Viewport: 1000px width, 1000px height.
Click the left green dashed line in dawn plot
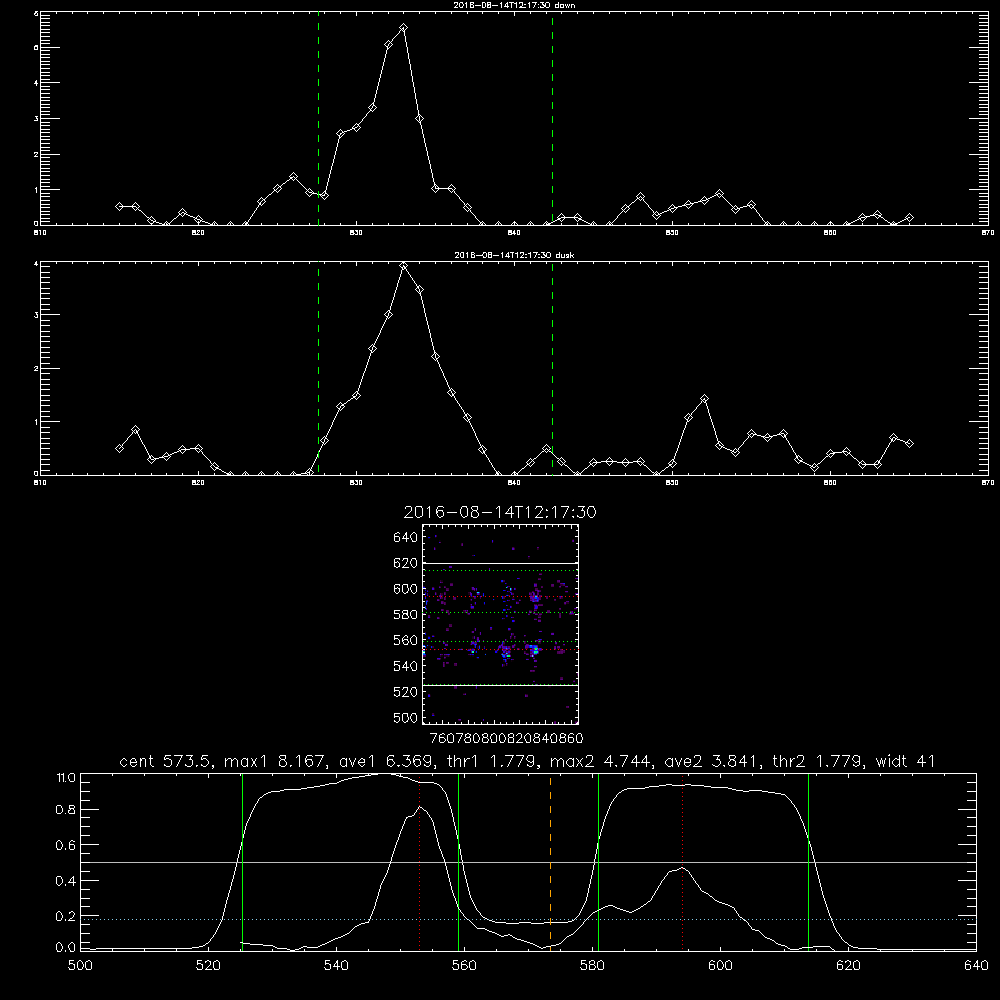pos(318,118)
